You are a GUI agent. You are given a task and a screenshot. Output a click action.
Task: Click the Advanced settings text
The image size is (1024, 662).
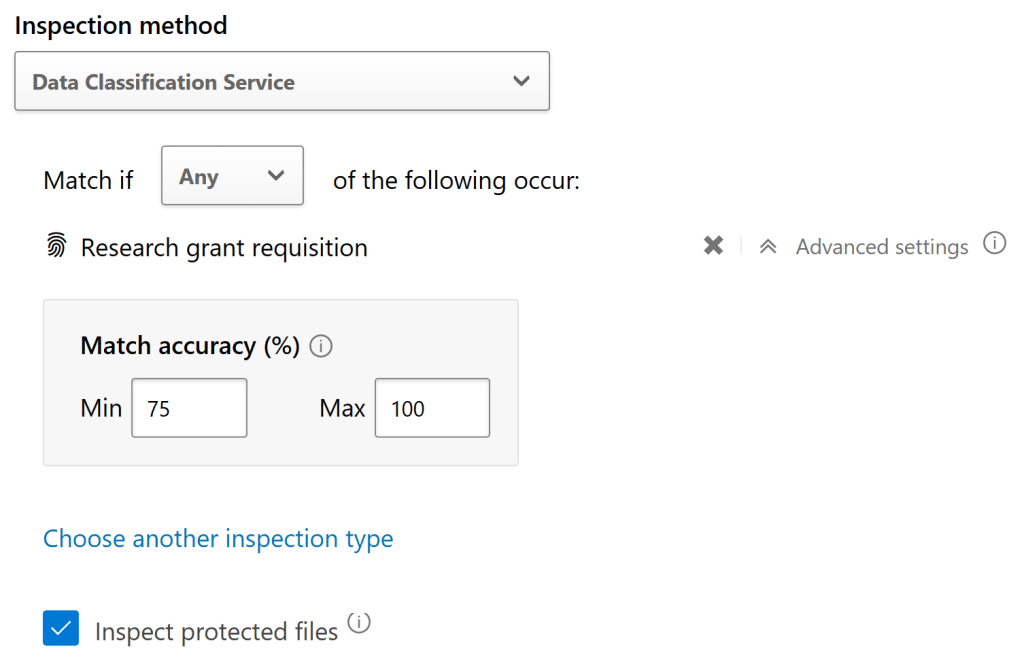pyautogui.click(x=882, y=247)
